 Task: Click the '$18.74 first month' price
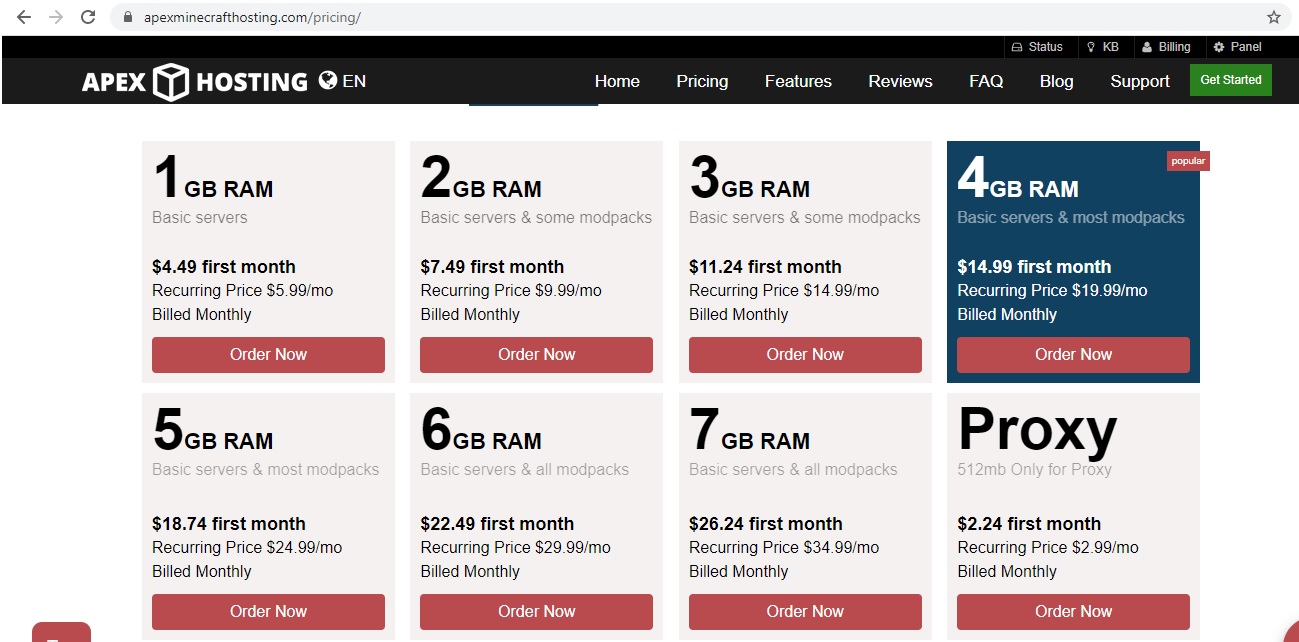[229, 524]
